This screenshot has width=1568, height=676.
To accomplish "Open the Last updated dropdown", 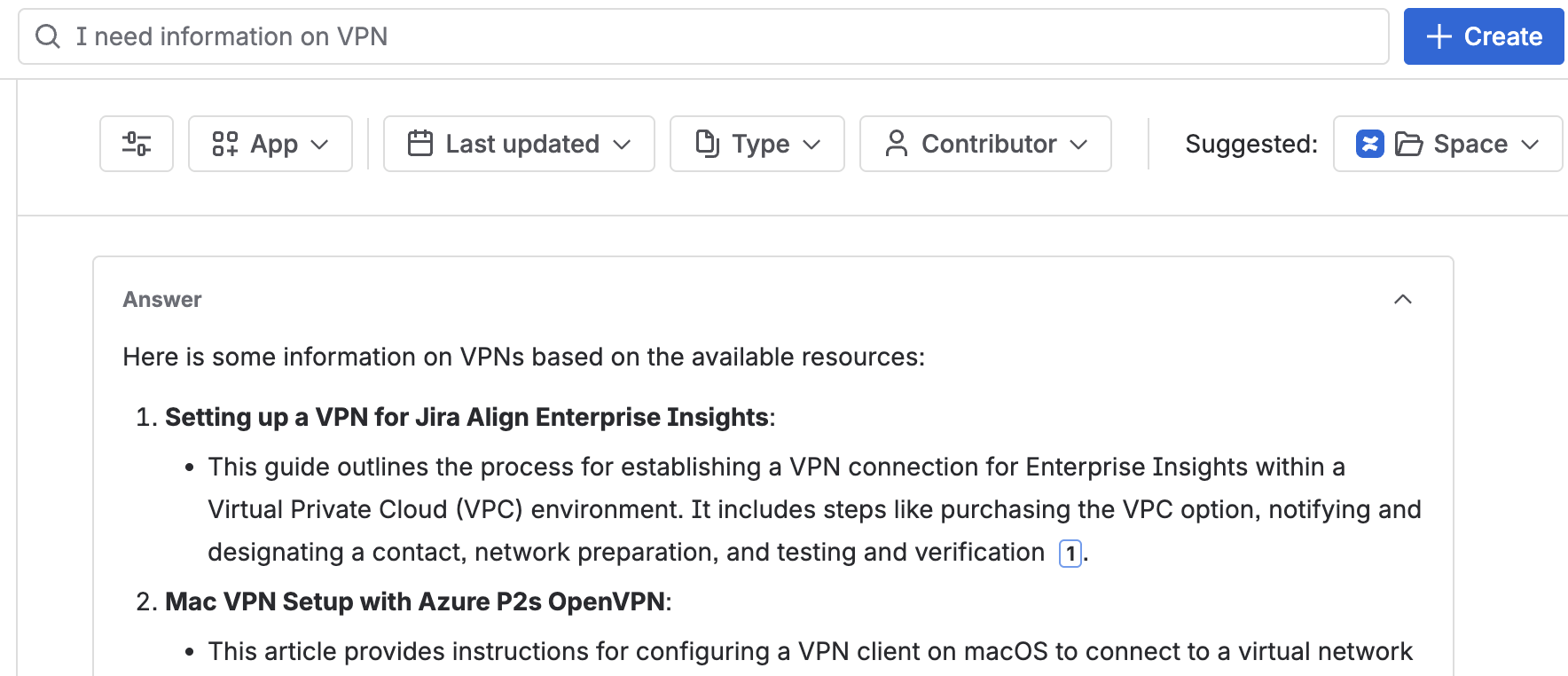I will click(x=623, y=144).
